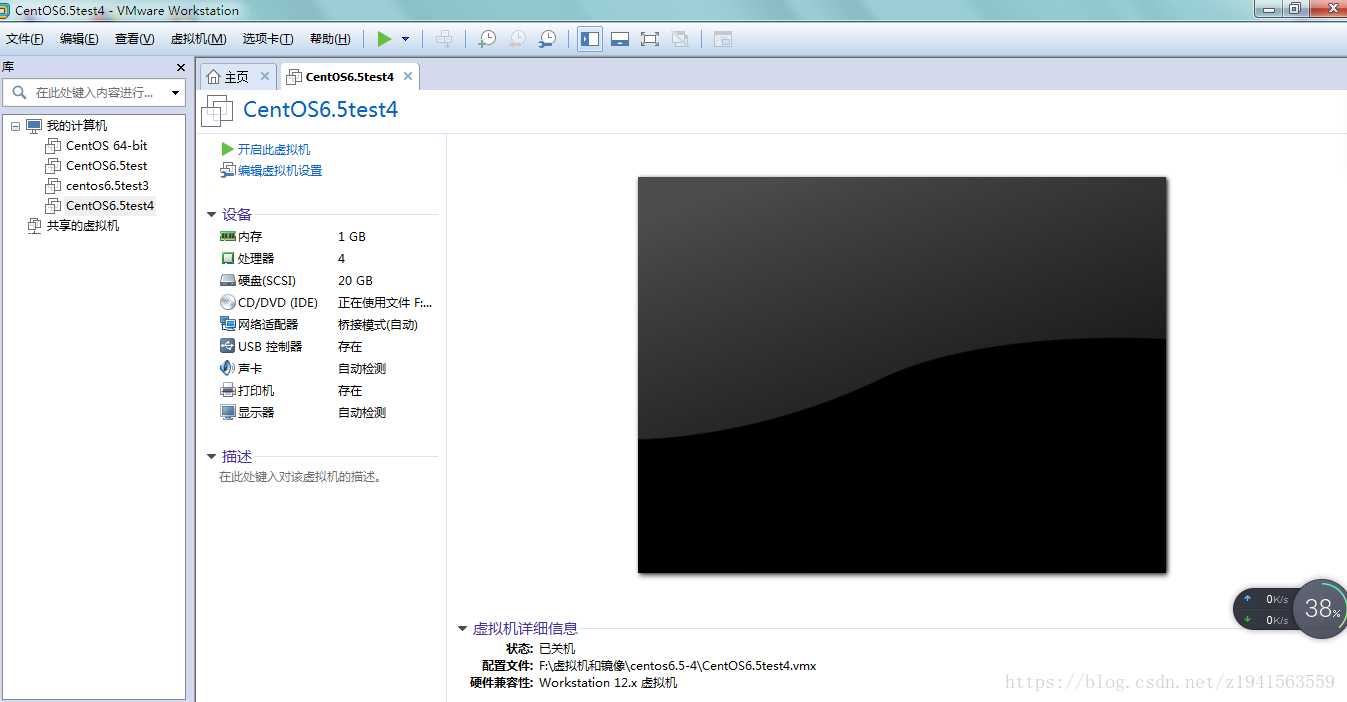Collapse the 虚拟机详细信息 section
Image resolution: width=1347 pixels, height=702 pixels.
click(462, 629)
